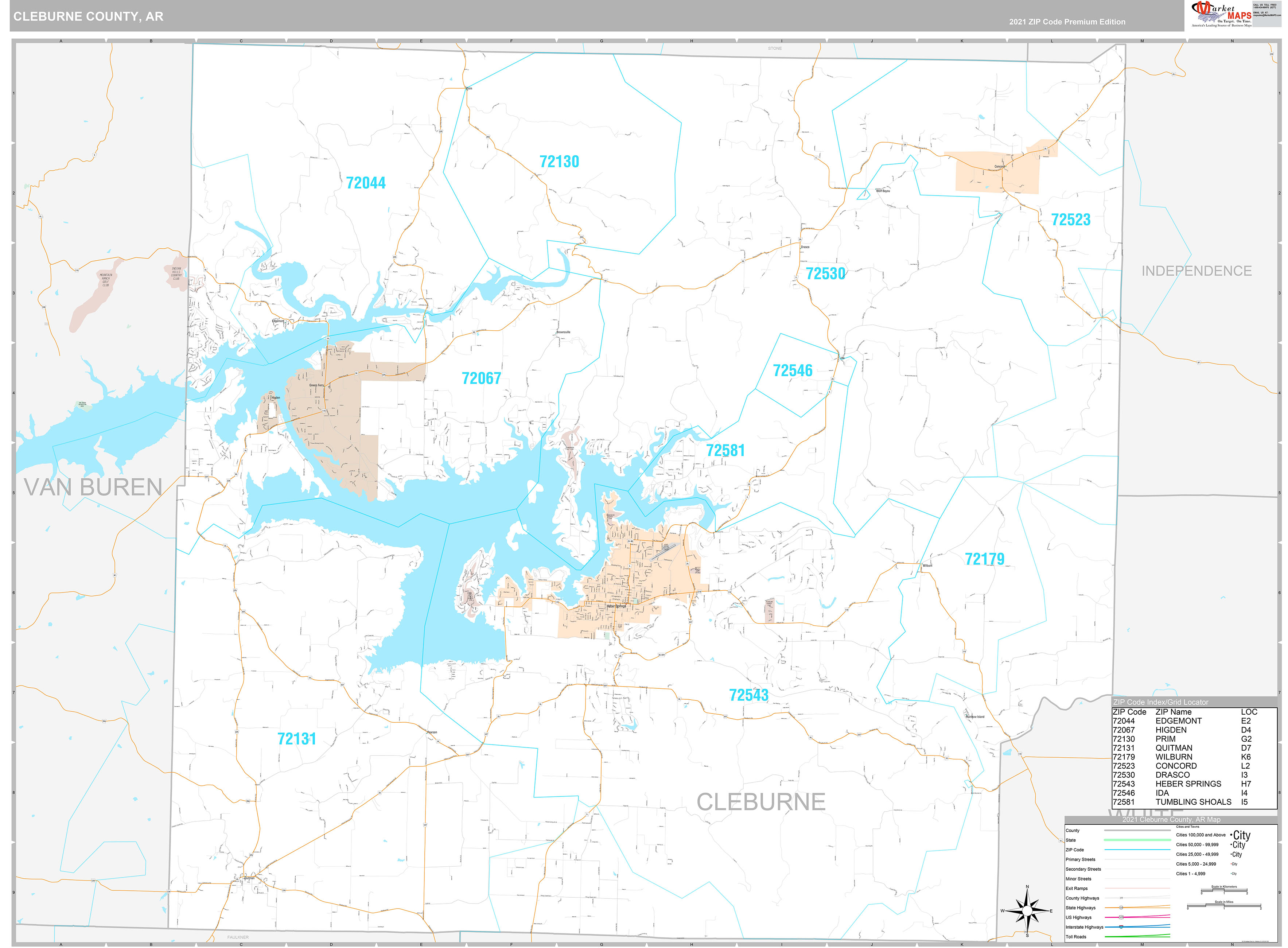Click the green State boundary line sample
The height and width of the screenshot is (948, 1288).
1137,840
